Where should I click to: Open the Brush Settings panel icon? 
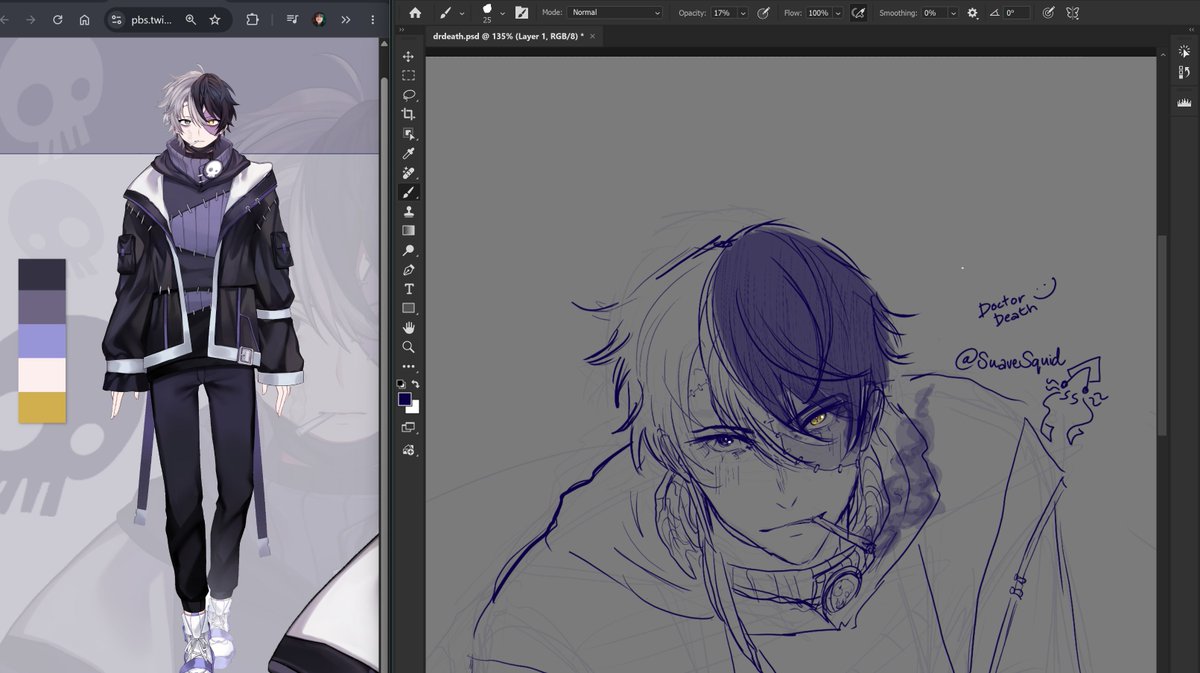point(522,13)
